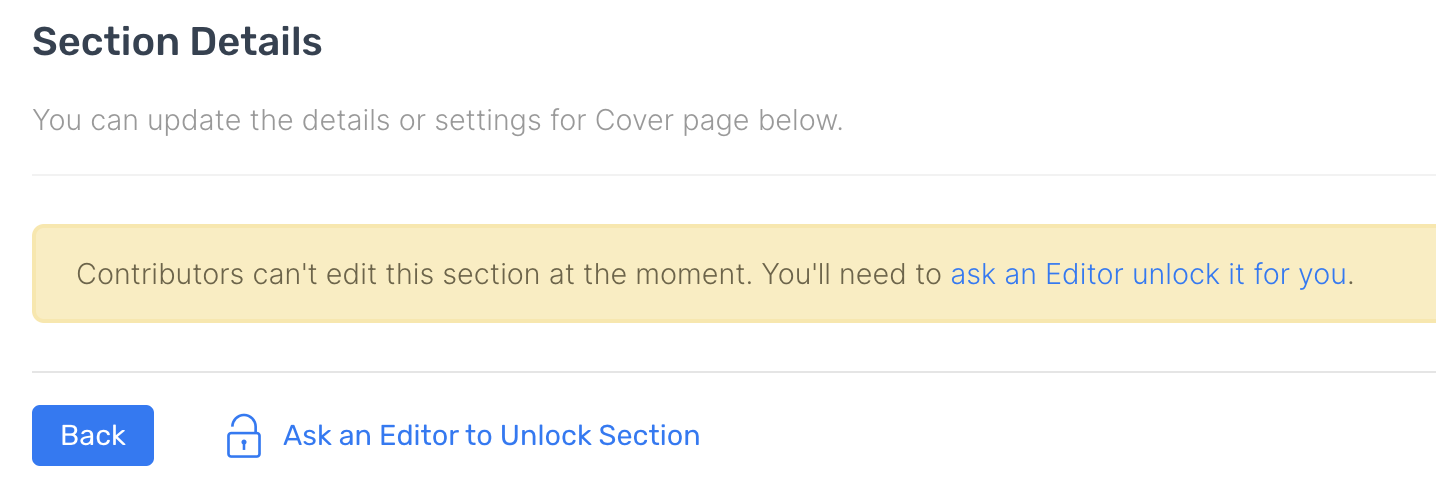The image size is (1436, 492).
Task: Click the word 'Unlock' in the bottom link
Action: point(545,436)
